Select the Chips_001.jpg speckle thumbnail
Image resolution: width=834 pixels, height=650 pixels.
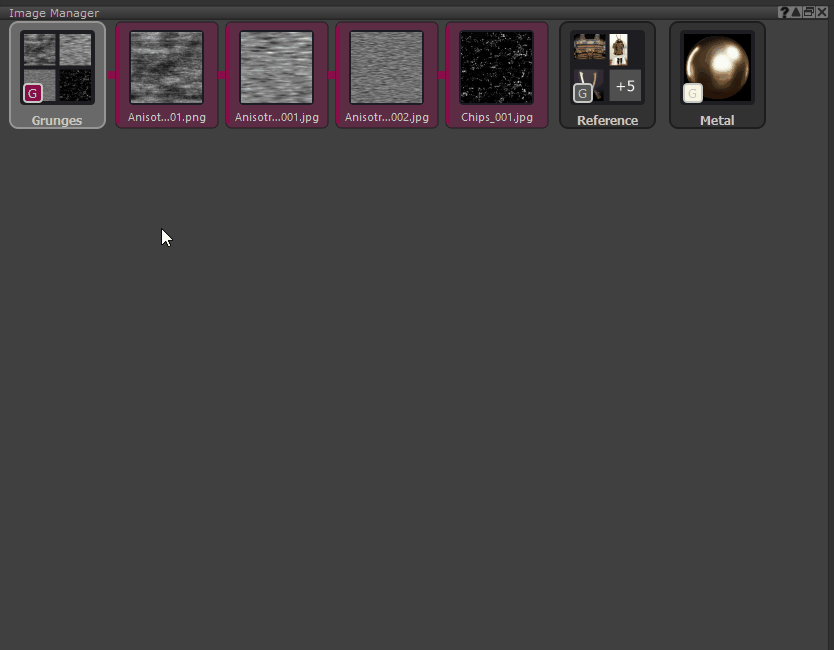pyautogui.click(x=497, y=67)
